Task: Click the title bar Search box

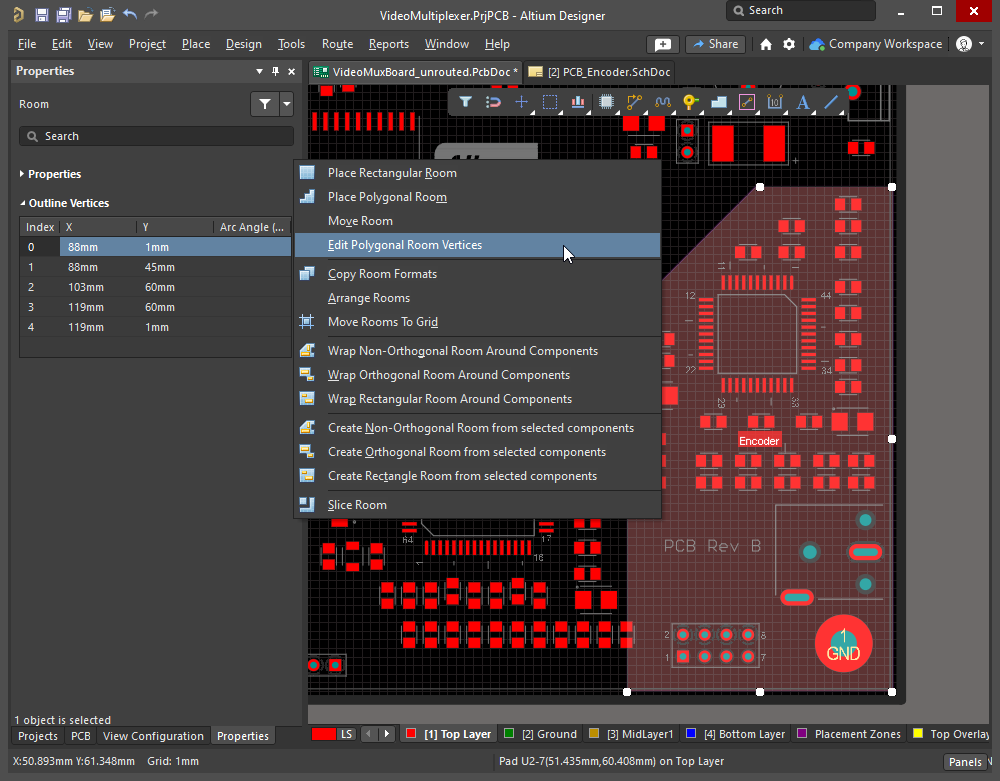Action: point(801,11)
